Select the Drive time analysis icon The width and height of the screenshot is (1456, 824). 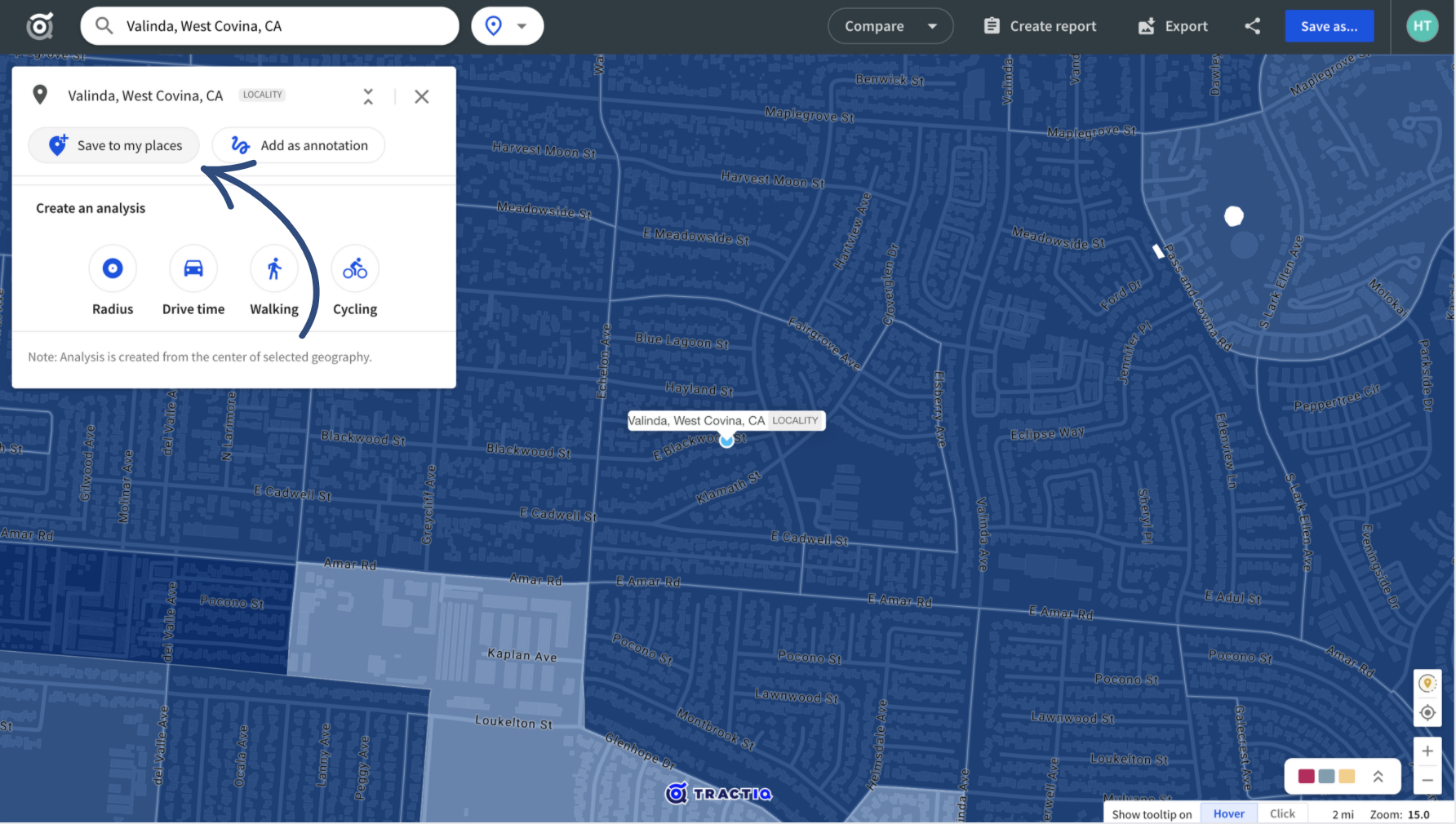pos(193,268)
